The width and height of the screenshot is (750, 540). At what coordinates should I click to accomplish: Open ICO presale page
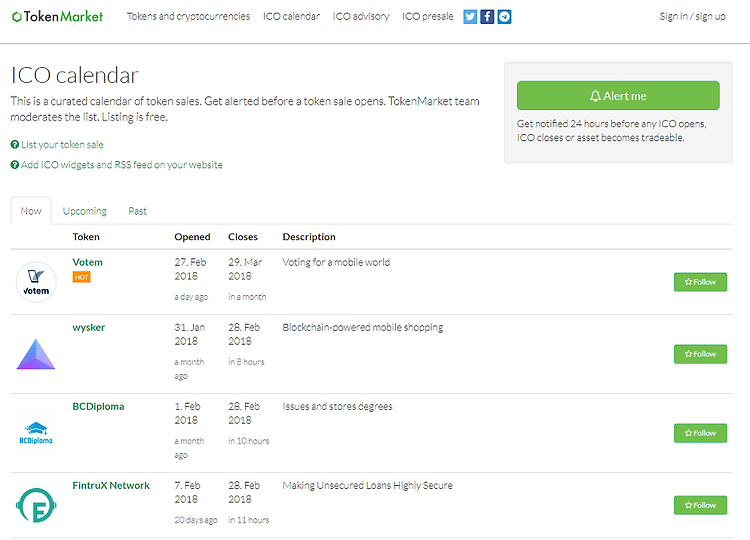click(x=428, y=16)
